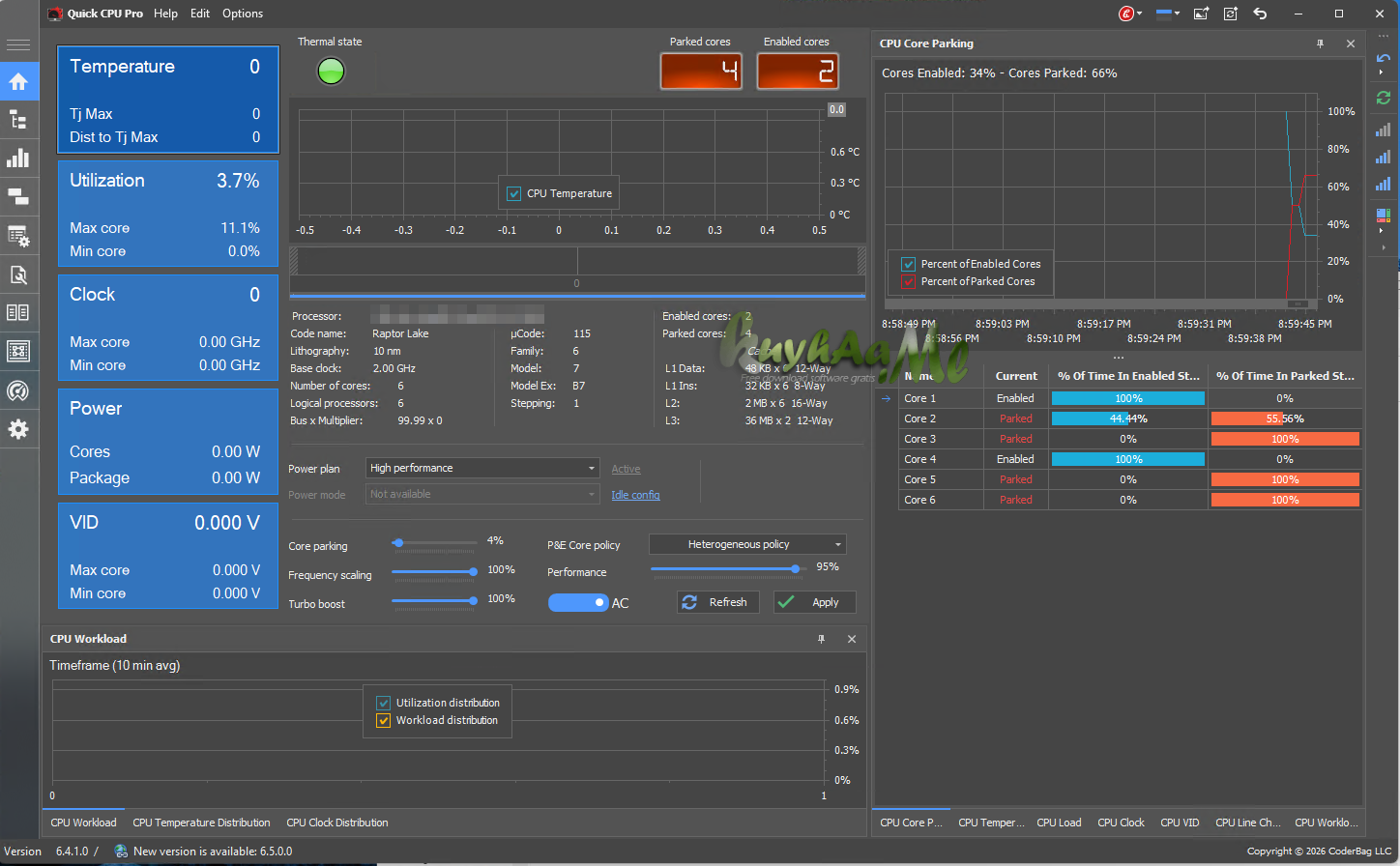Screen dimensions: 1400x866
Task: Toggle Workload distribution checkbox
Action: tap(384, 720)
